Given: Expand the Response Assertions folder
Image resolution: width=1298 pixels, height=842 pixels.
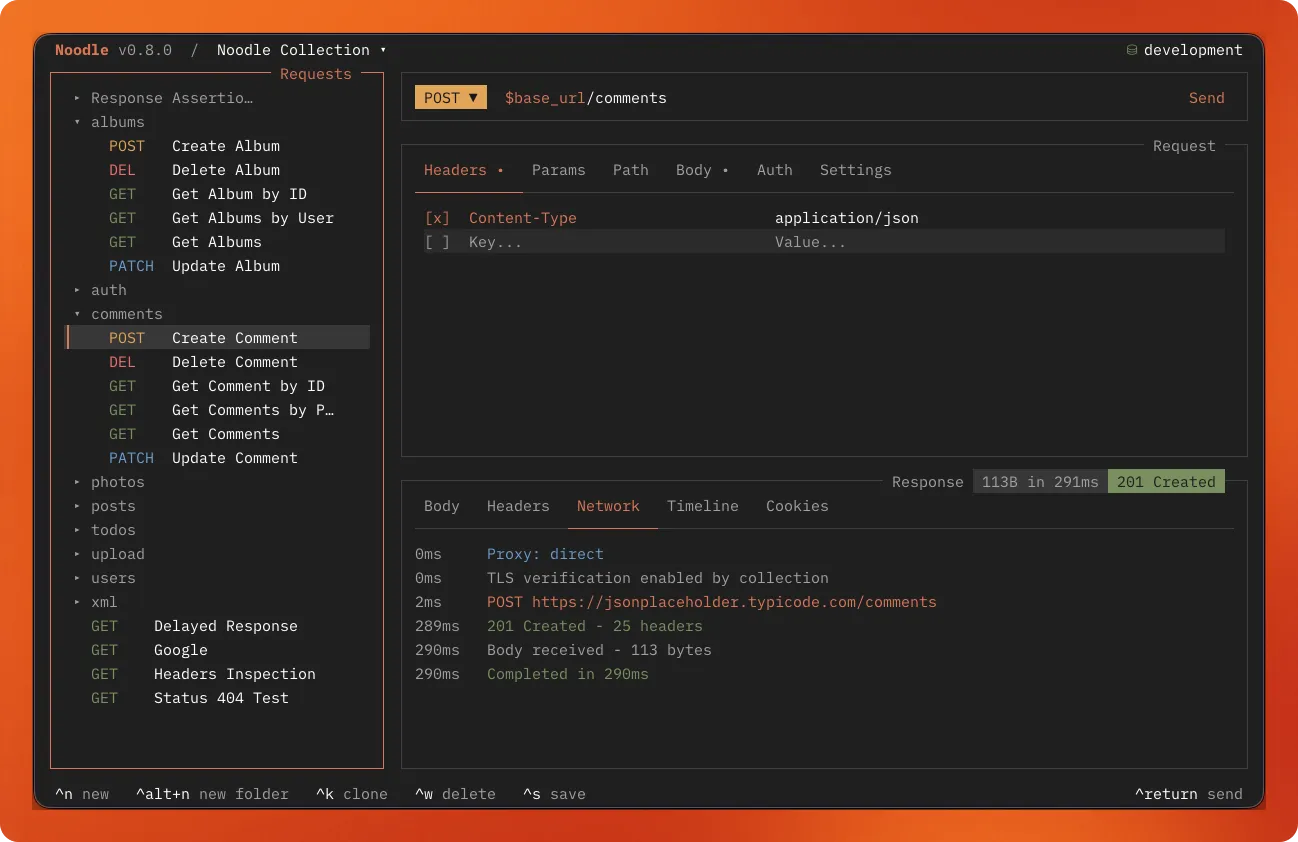Looking at the screenshot, I should click(163, 98).
